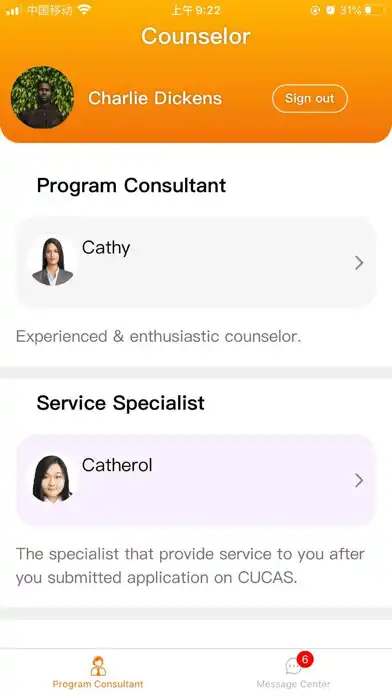The width and height of the screenshot is (392, 696).
Task: Tap the cellular signal bars icon
Action: coord(13,11)
